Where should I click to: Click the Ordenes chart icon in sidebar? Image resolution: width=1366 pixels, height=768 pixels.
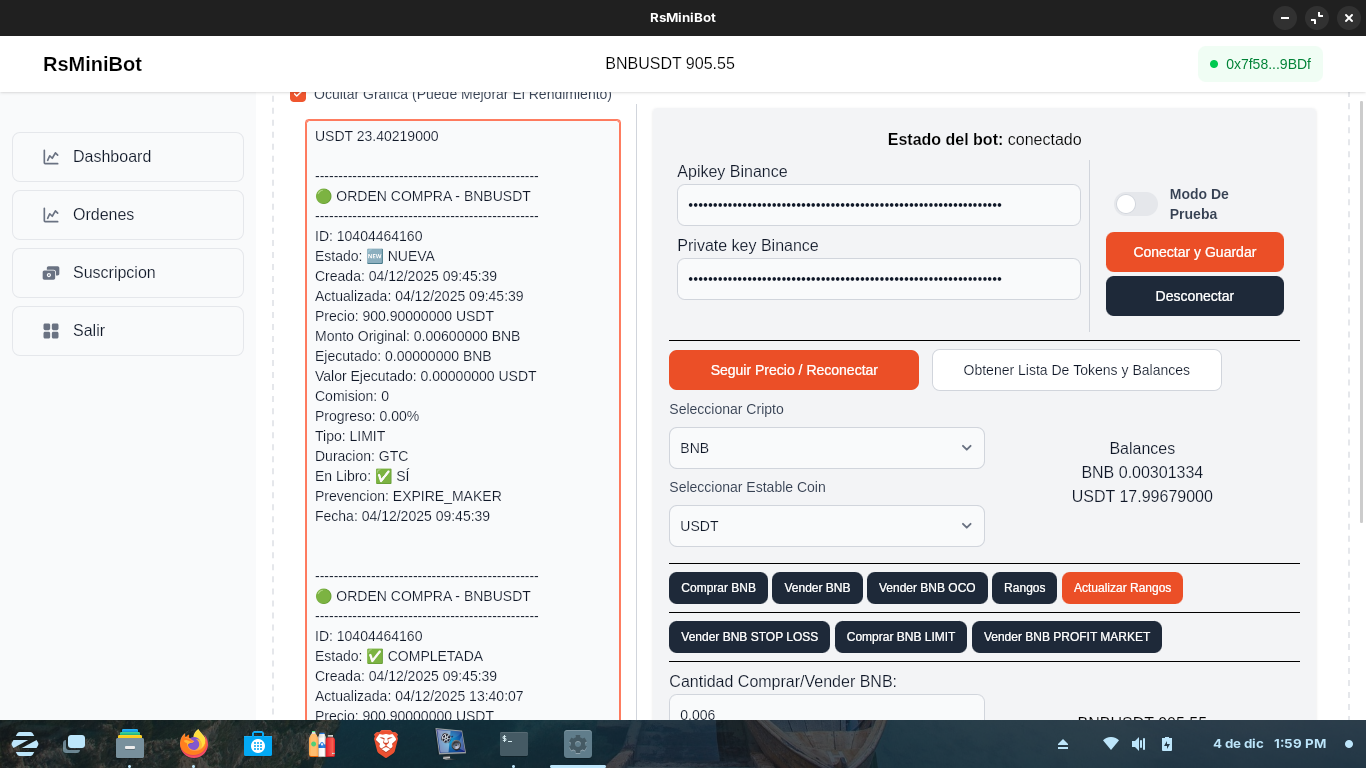tap(51, 215)
